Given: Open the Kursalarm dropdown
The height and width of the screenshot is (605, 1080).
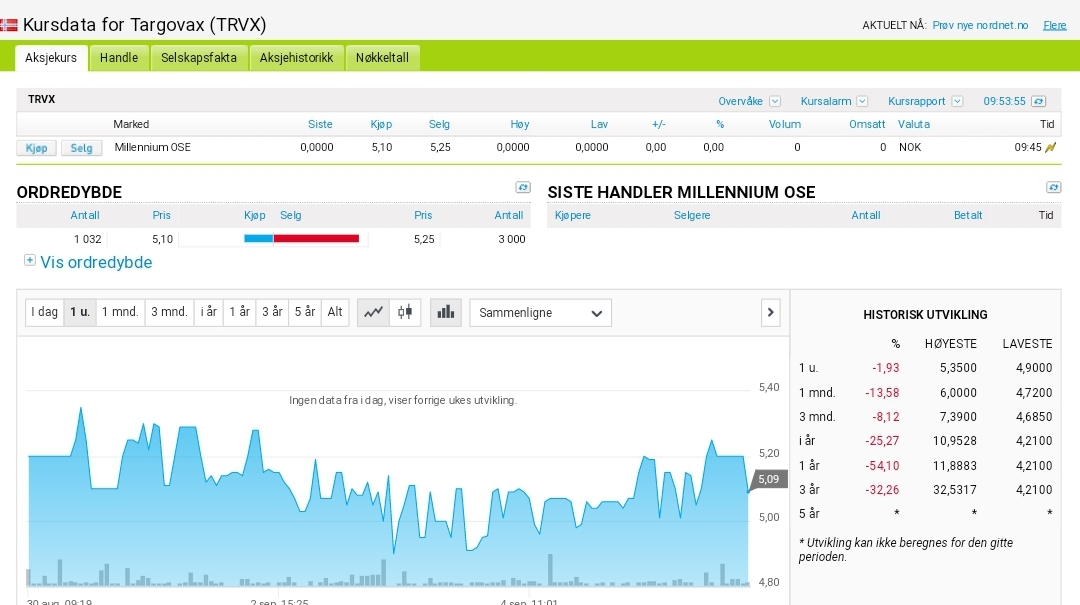Looking at the screenshot, I should (x=862, y=101).
